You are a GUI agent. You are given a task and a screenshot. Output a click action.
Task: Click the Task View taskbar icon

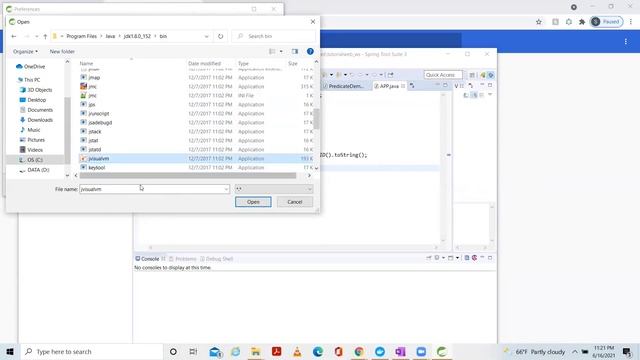193,351
